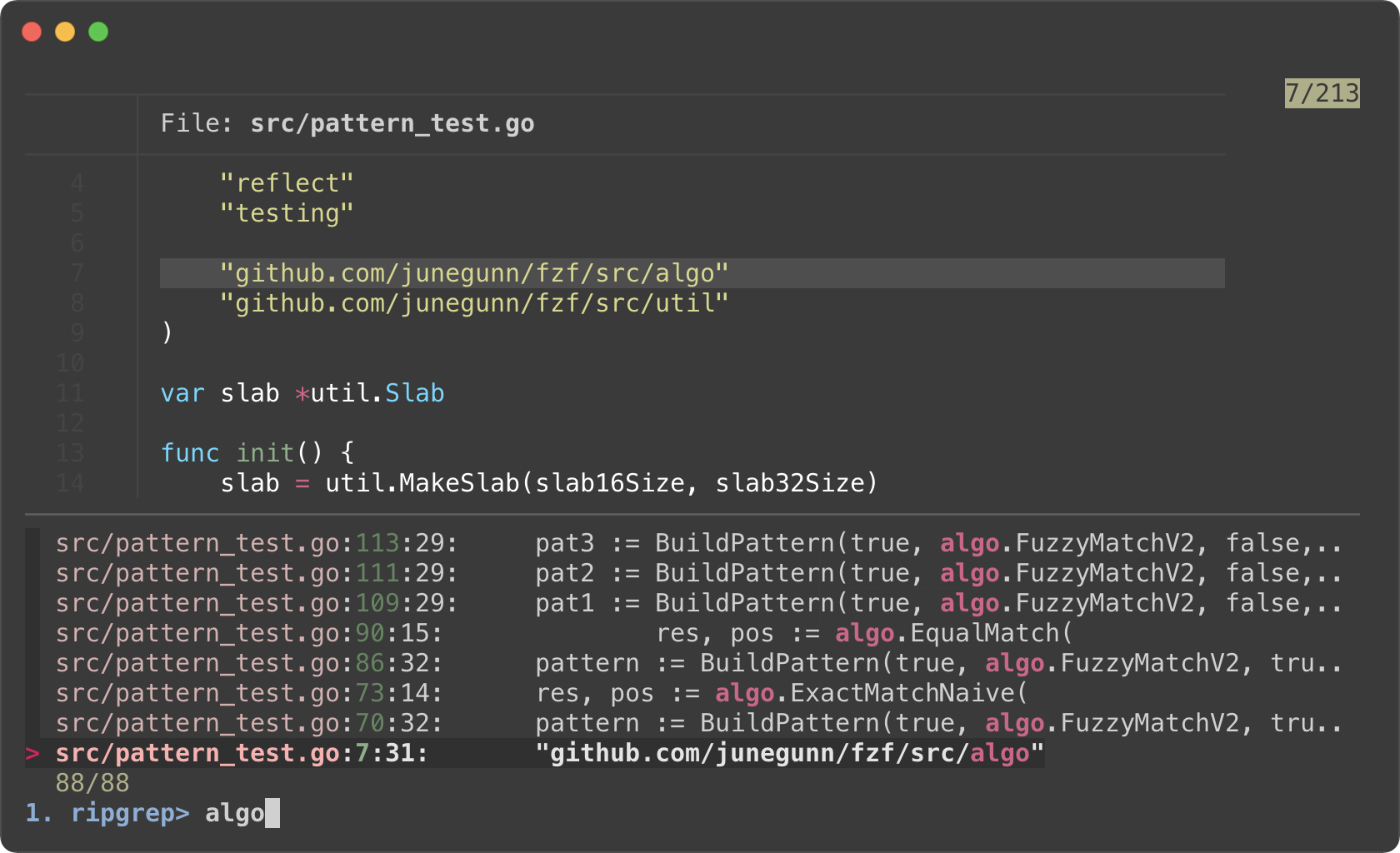
Task: Select highlighted result pattern_test.go:7:31
Action: tap(535, 753)
